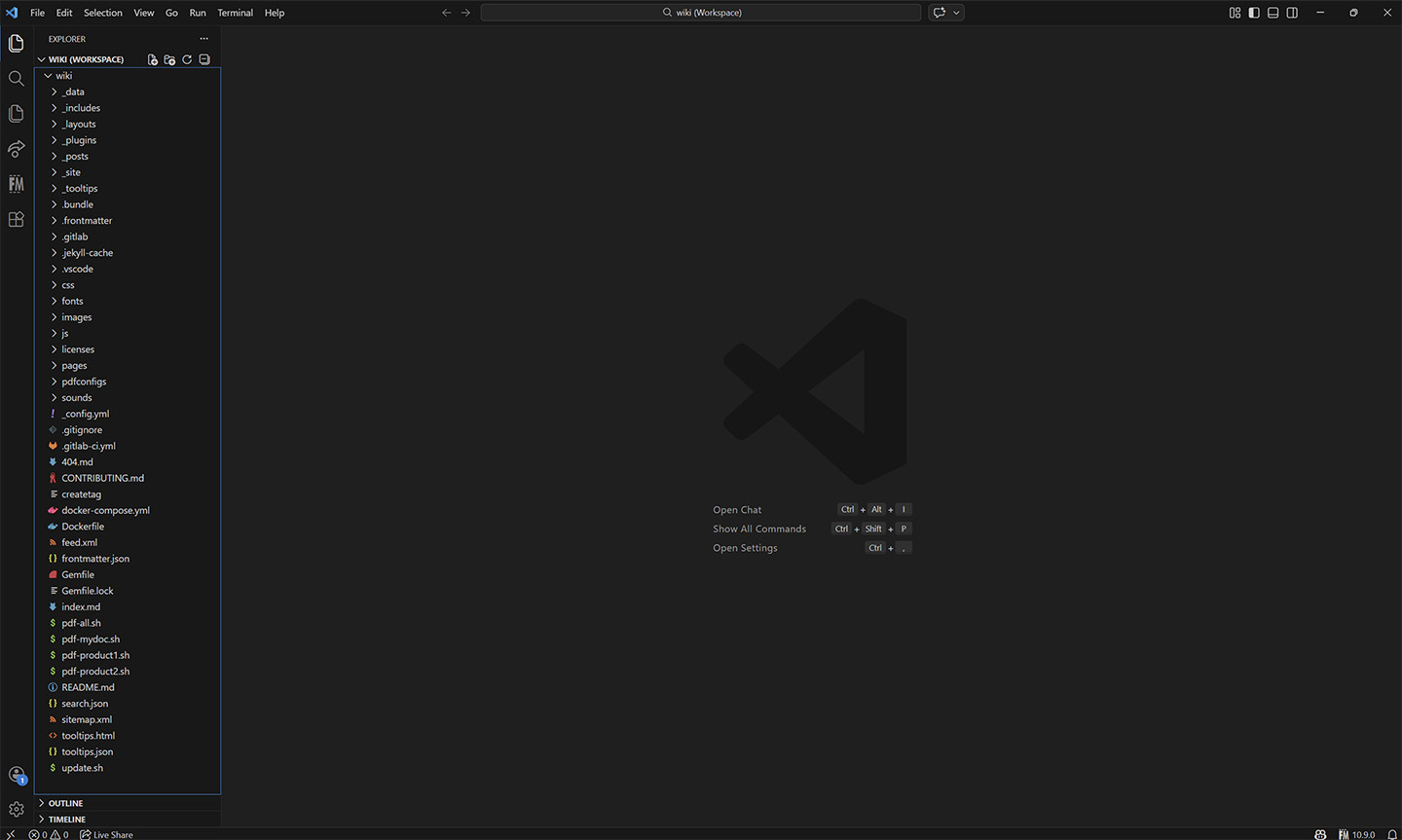
Task: Open the Search view in the activity bar
Action: click(x=17, y=78)
